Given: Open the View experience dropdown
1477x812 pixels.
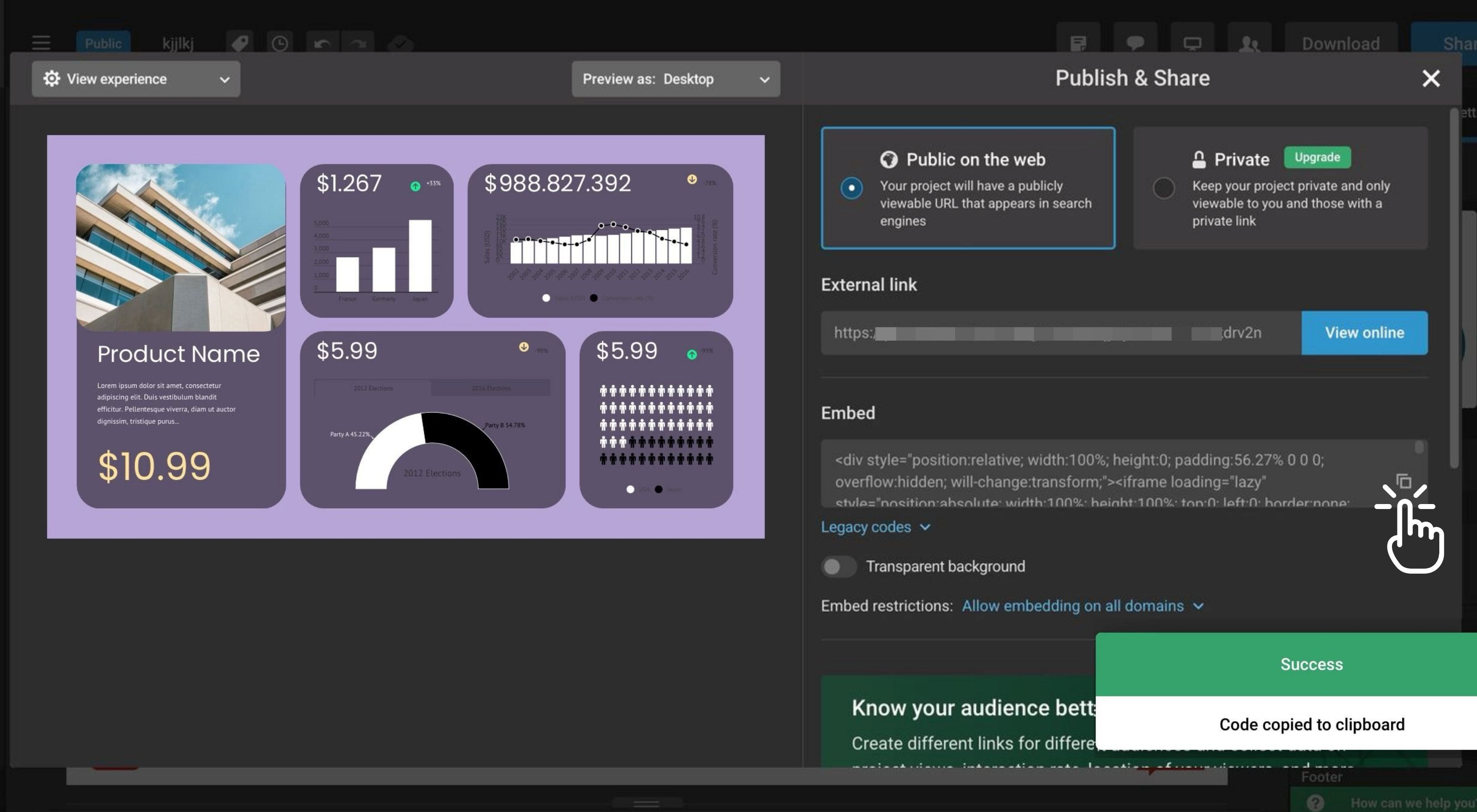Looking at the screenshot, I should (x=136, y=79).
